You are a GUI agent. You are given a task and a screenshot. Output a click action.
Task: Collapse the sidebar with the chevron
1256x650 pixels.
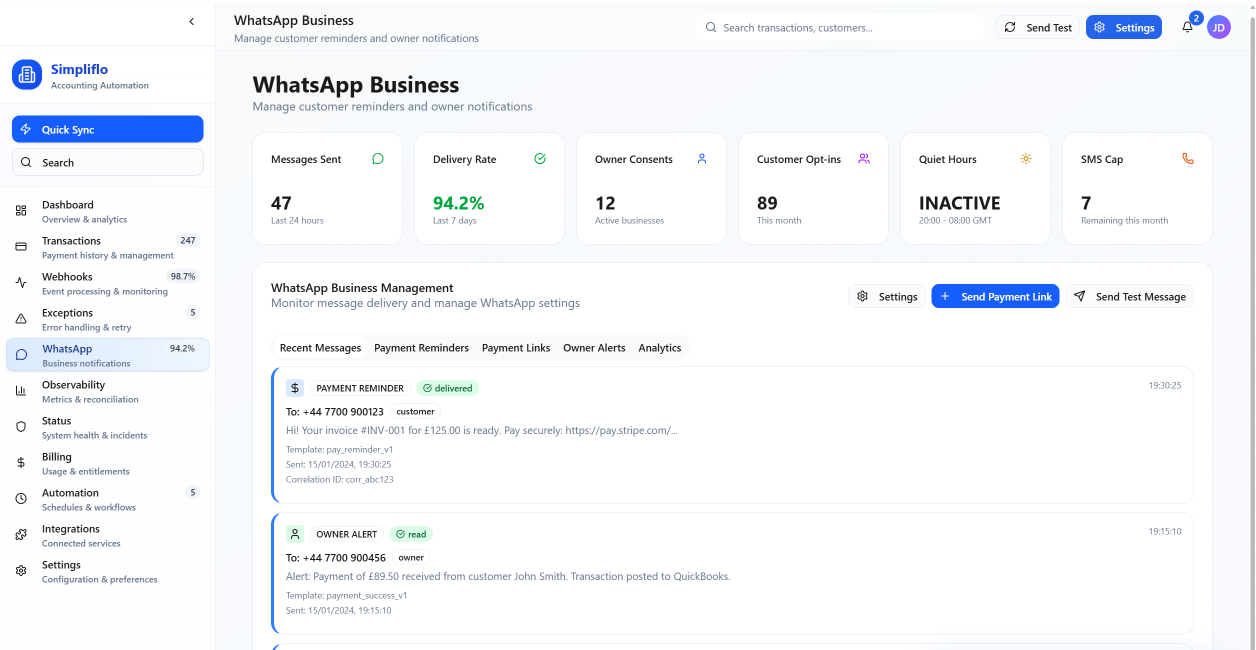point(192,21)
